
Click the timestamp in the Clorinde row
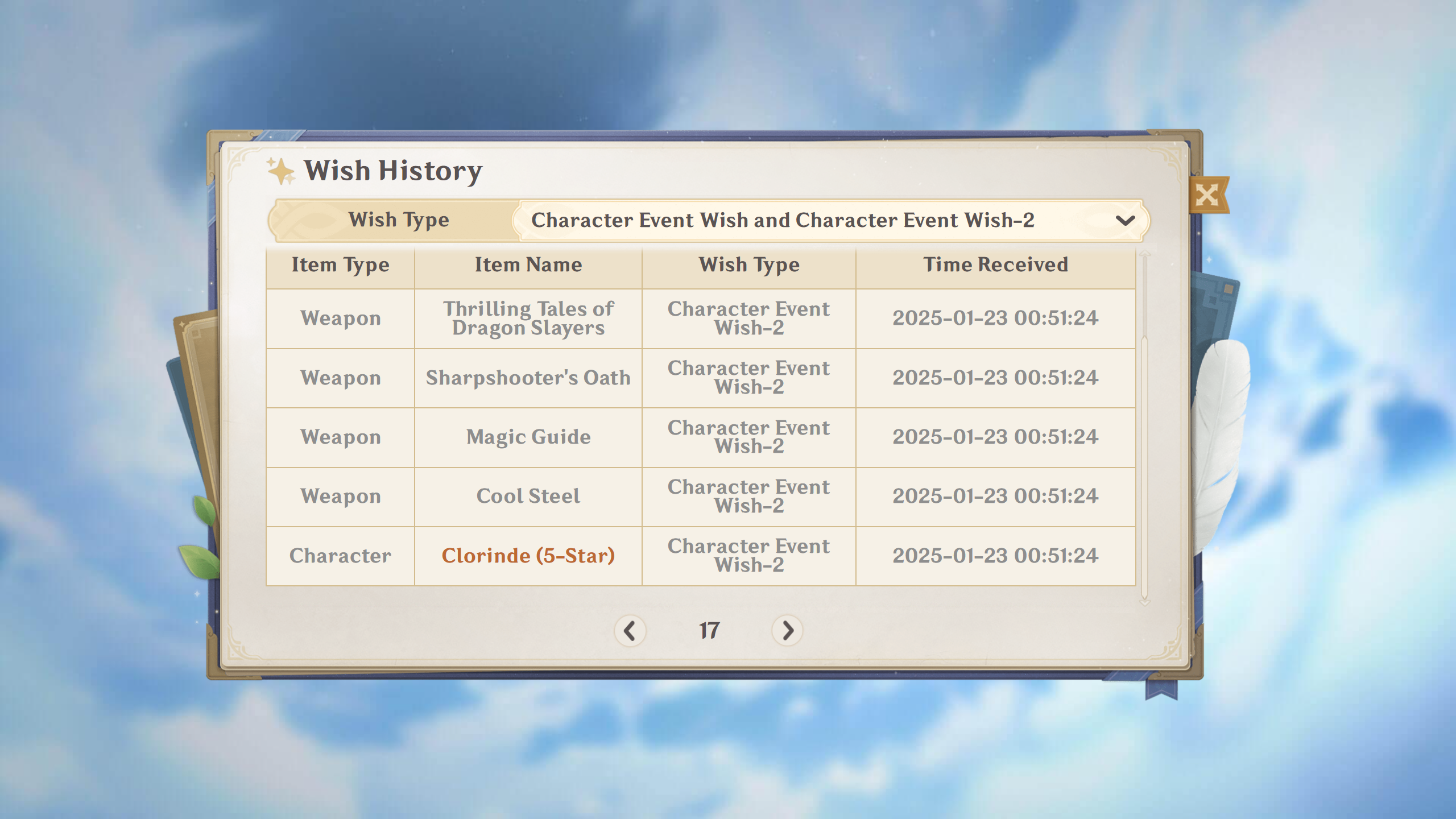tap(995, 556)
